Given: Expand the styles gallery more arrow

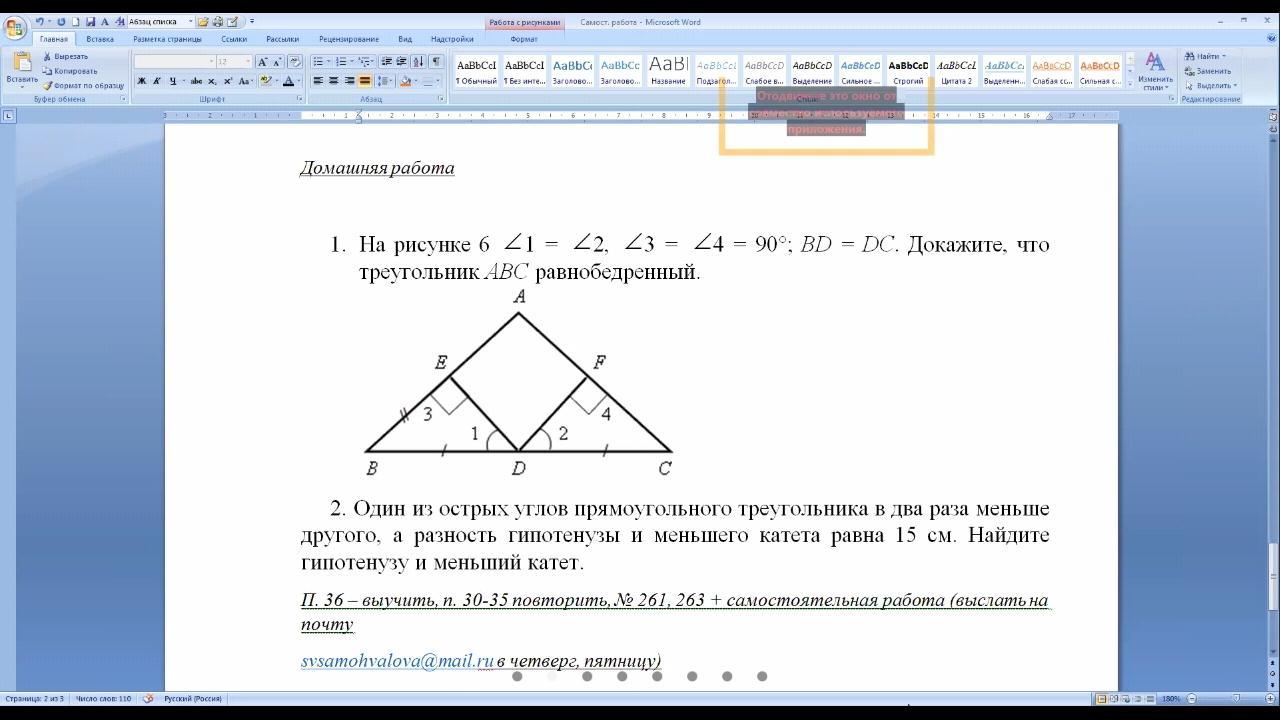Looking at the screenshot, I should [1130, 83].
